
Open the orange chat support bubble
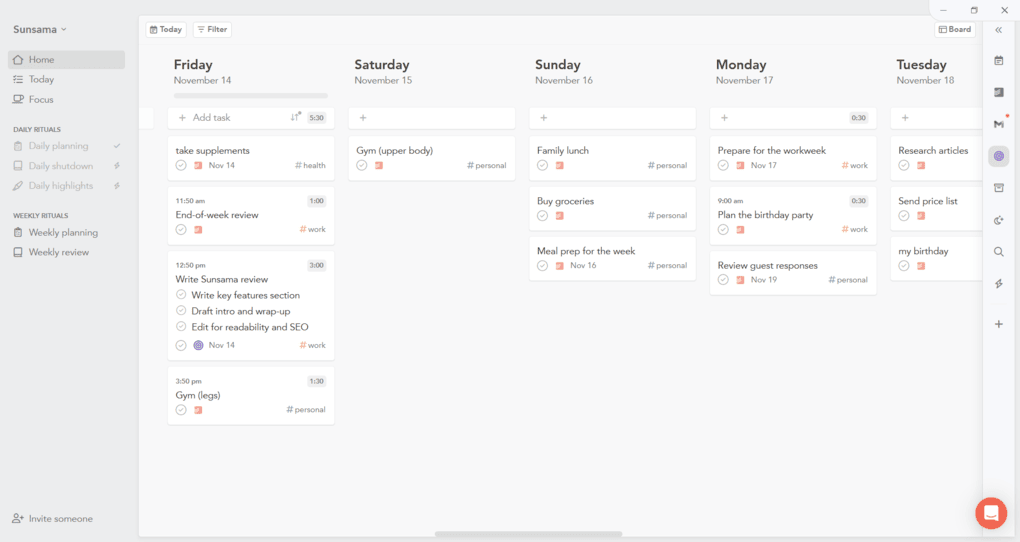tap(991, 513)
